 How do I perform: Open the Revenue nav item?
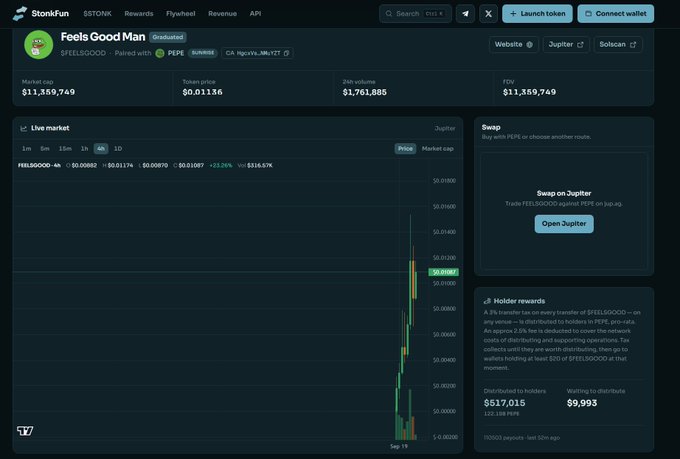pyautogui.click(x=222, y=14)
